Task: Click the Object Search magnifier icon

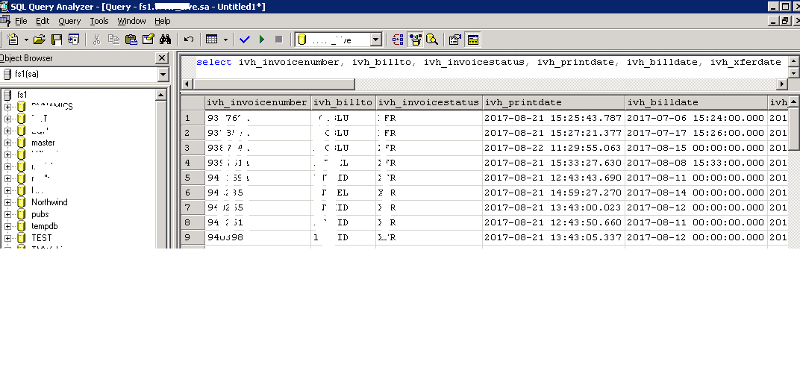Action: click(x=432, y=39)
